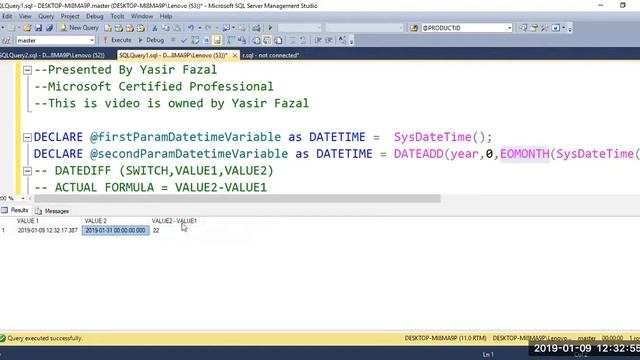This screenshot has width=640, height=360.
Task: Switch output to Results to Text
Action: pos(256,40)
